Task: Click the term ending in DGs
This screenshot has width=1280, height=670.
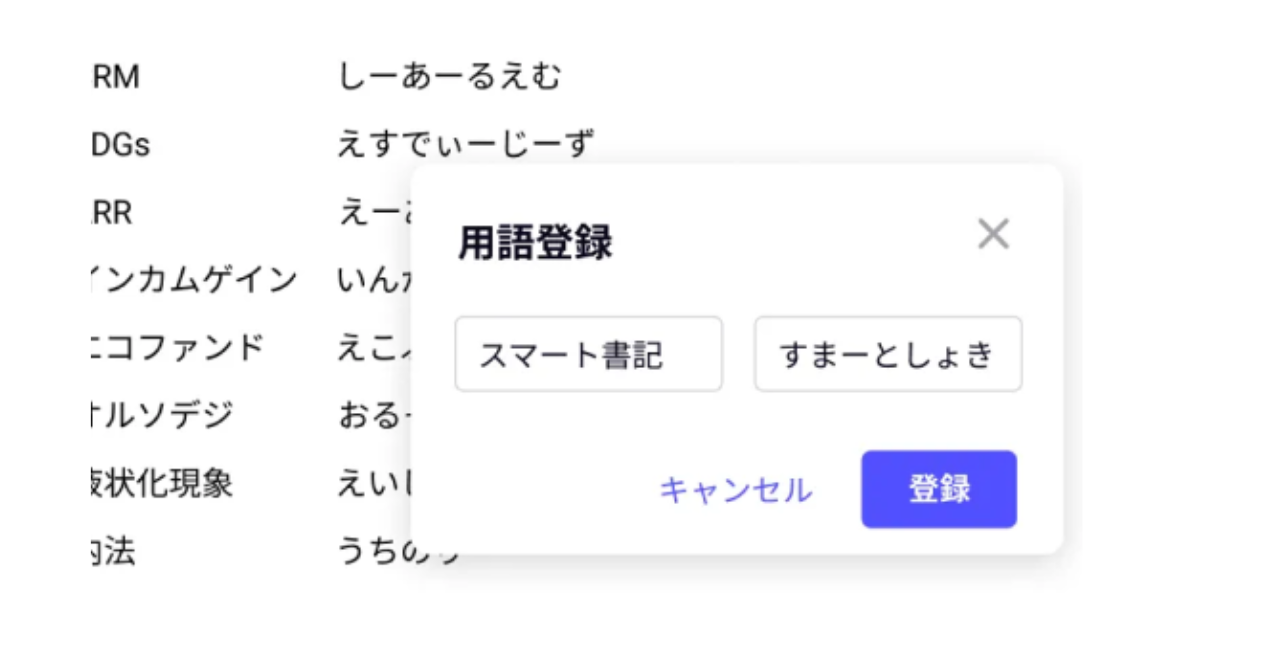Action: [120, 145]
